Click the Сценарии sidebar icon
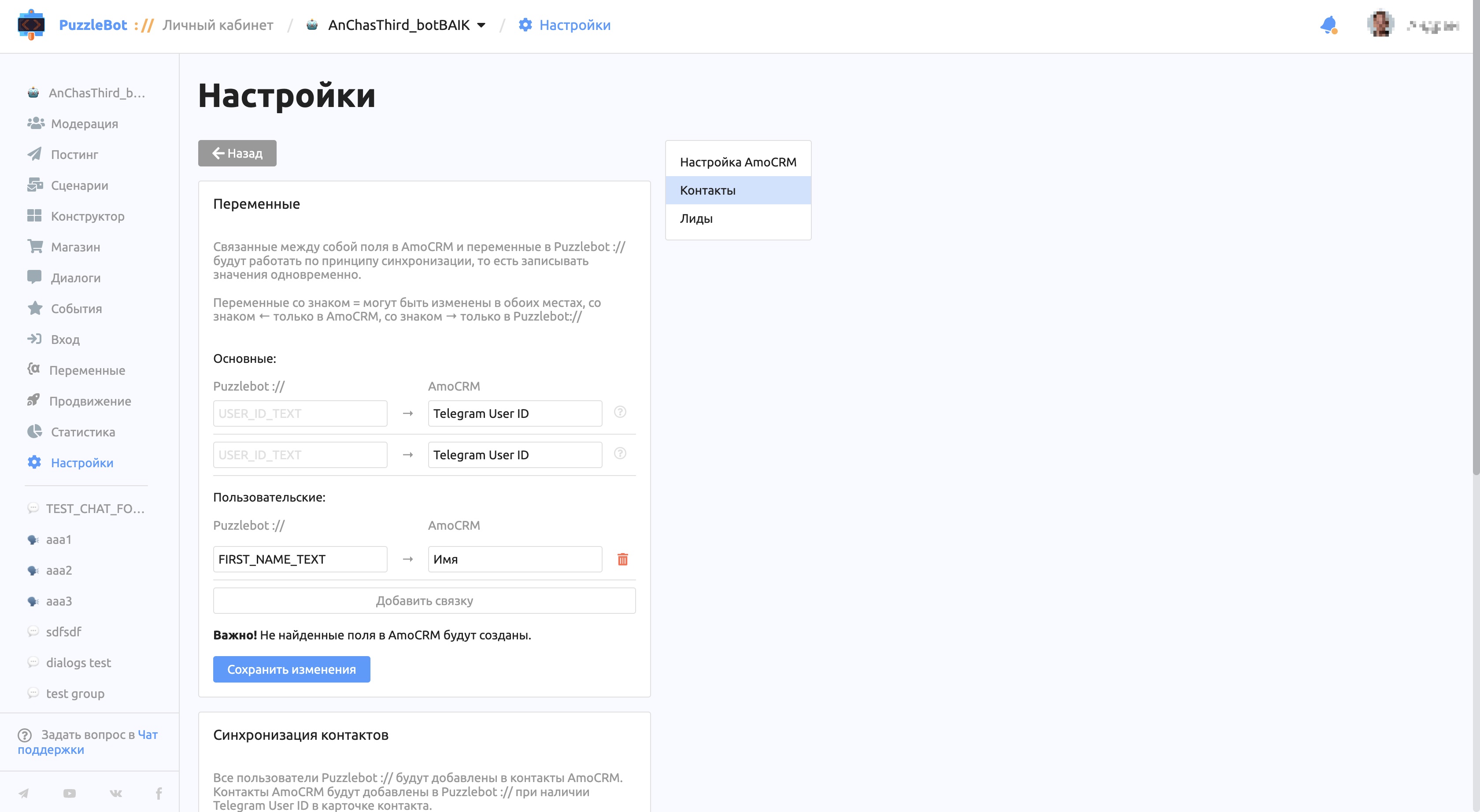Screen dimensions: 1480x812 click(x=35, y=185)
